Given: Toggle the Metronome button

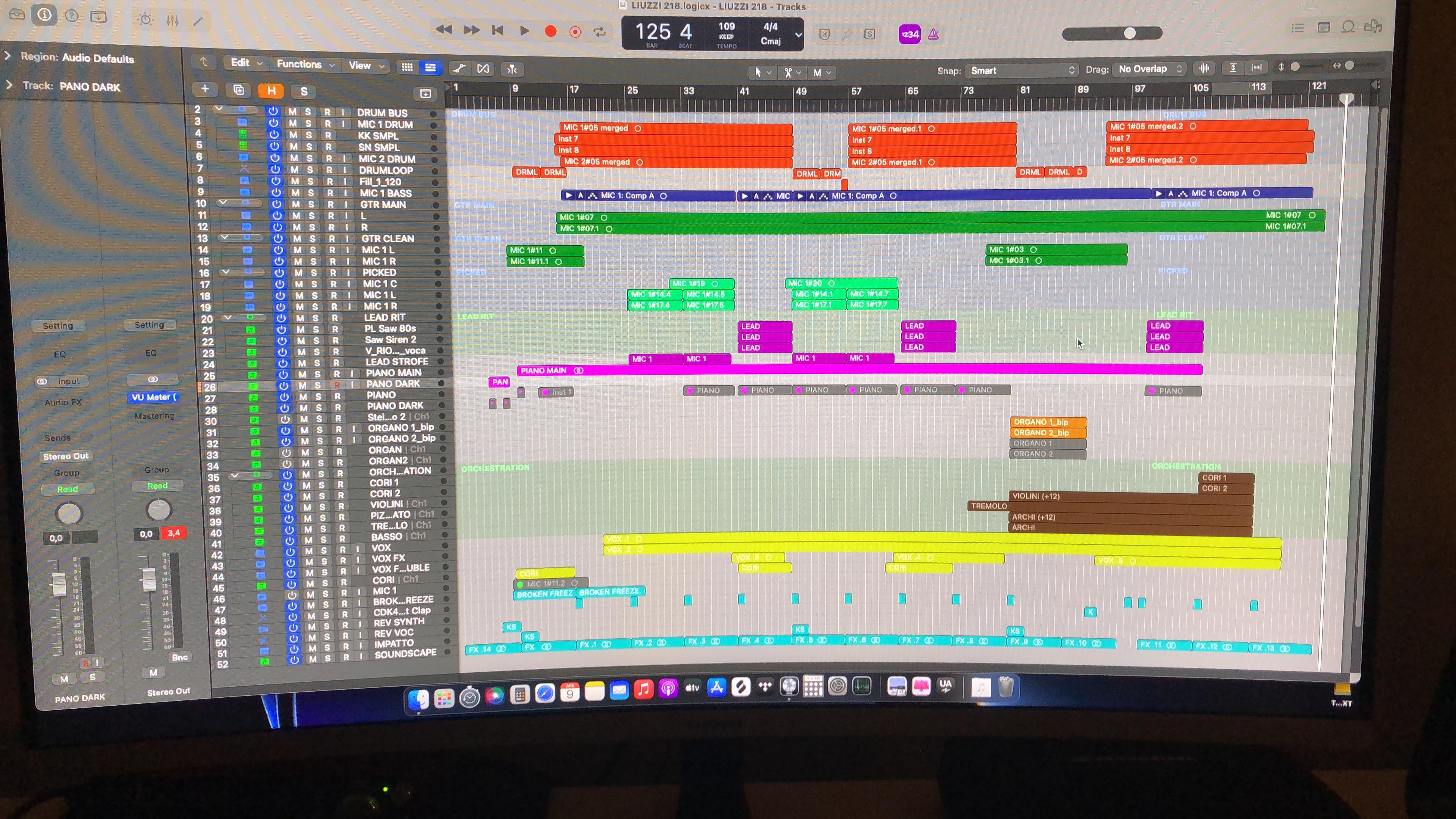Looking at the screenshot, I should point(934,35).
